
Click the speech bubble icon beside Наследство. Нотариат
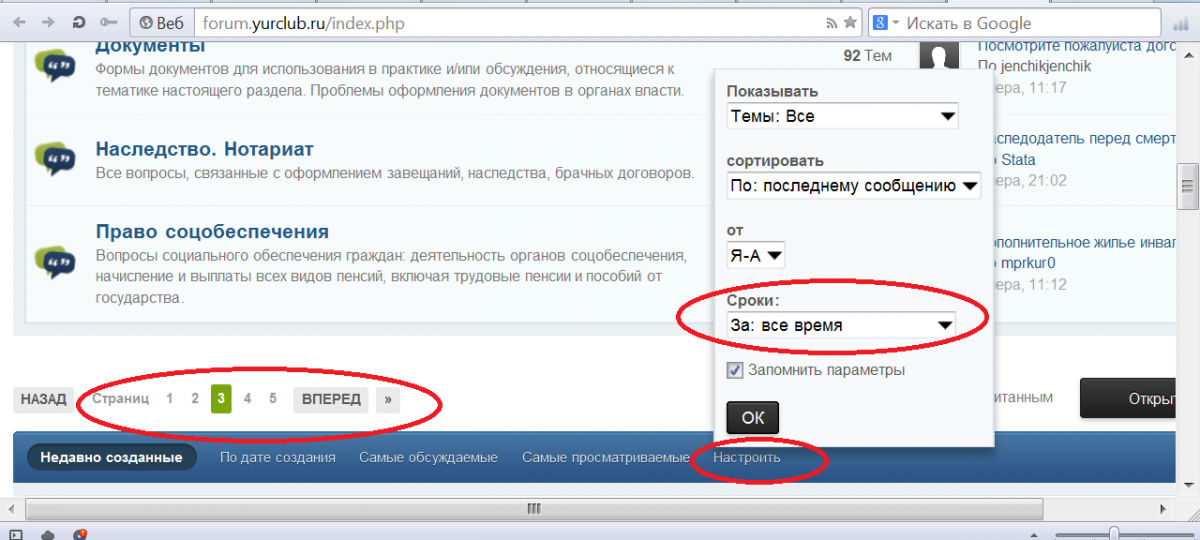coord(53,157)
